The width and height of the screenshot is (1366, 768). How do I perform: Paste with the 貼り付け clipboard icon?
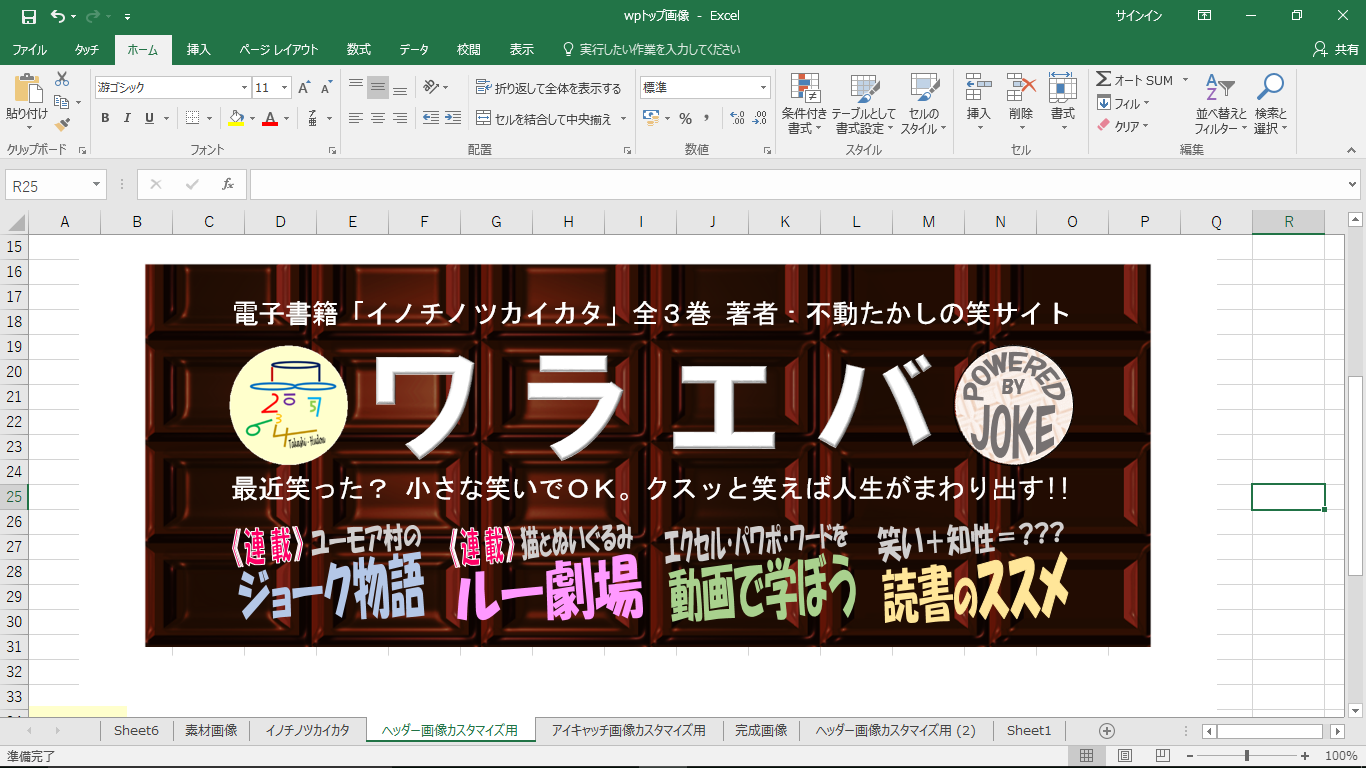27,102
